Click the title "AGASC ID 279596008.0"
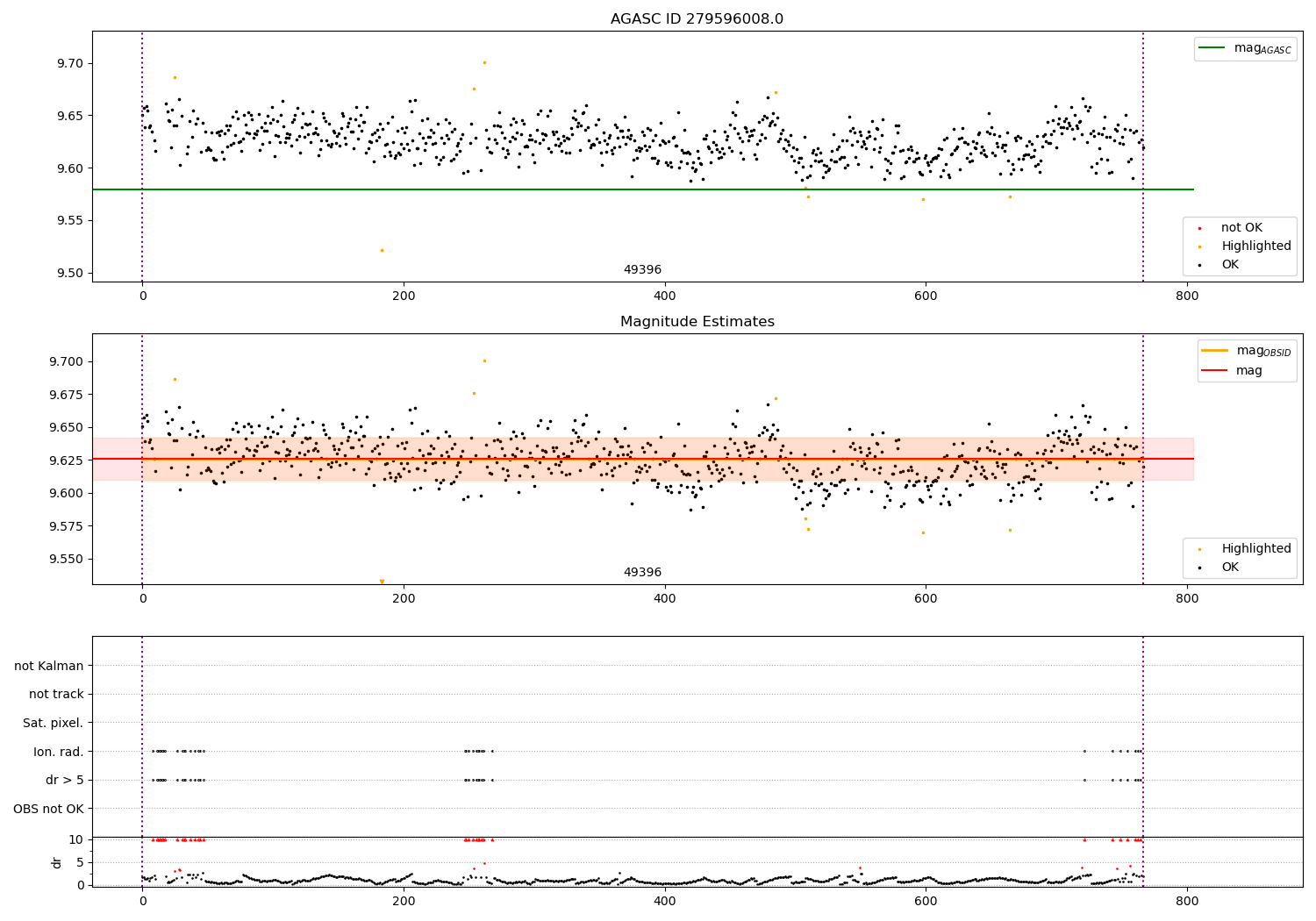 (x=697, y=19)
